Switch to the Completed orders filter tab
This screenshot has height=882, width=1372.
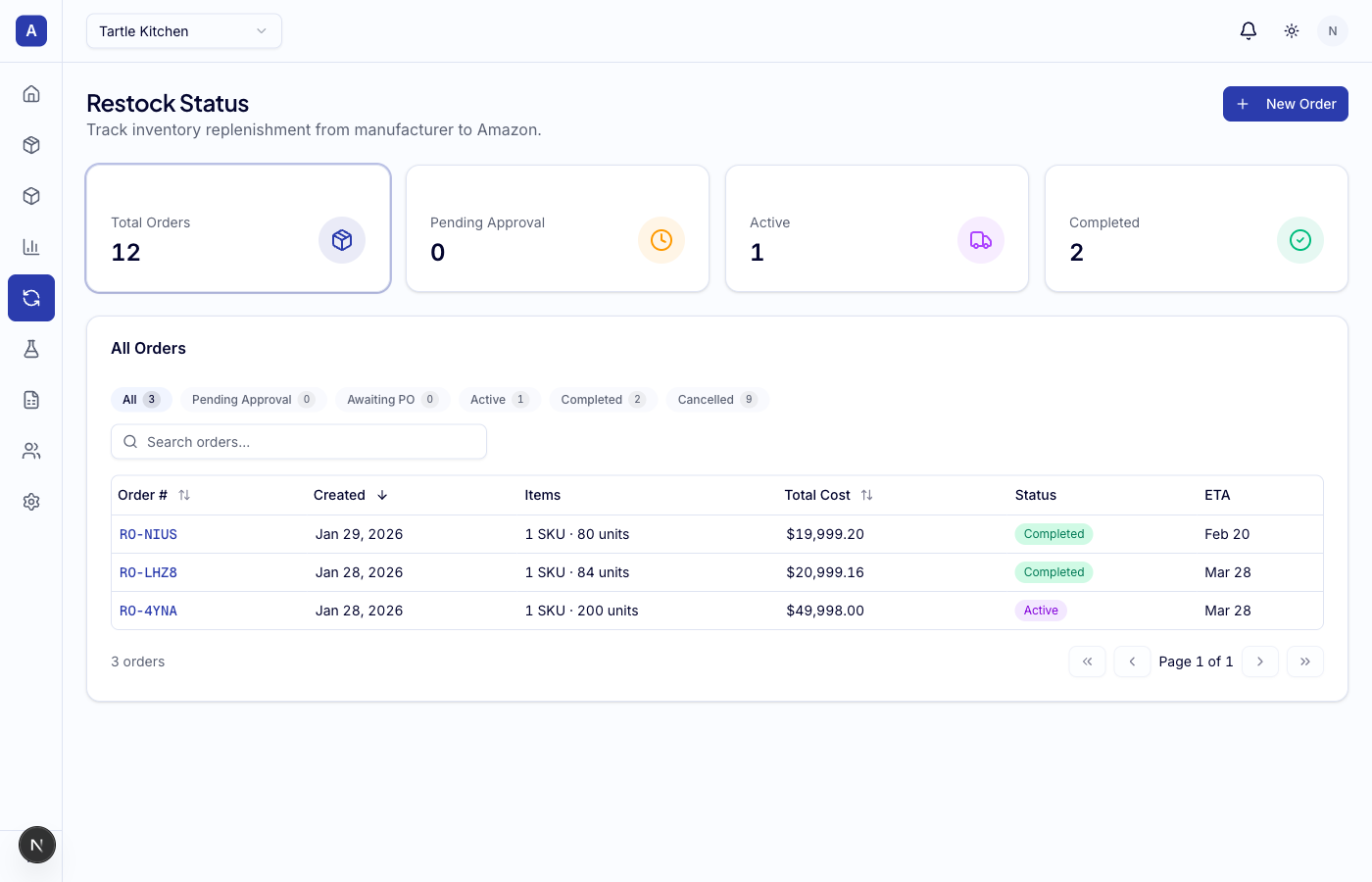click(x=603, y=399)
